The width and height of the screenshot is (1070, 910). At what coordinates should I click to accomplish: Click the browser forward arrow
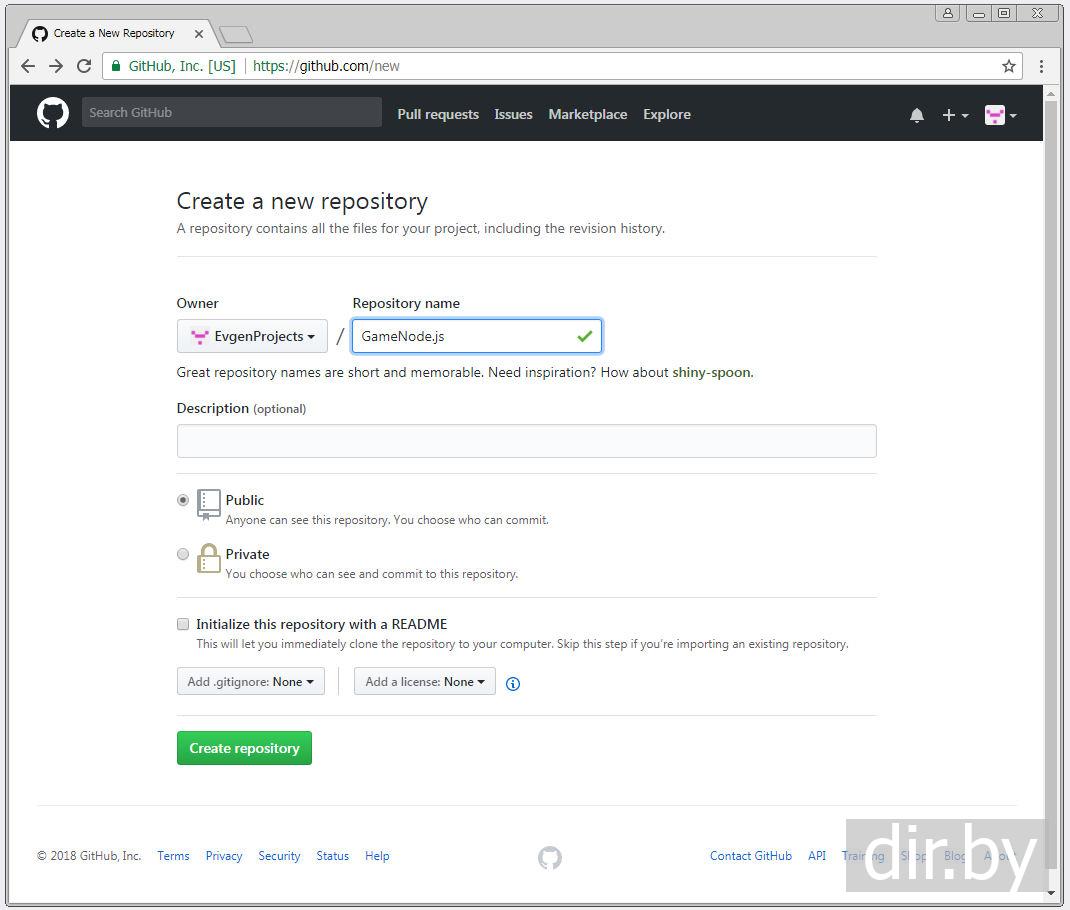pos(56,66)
